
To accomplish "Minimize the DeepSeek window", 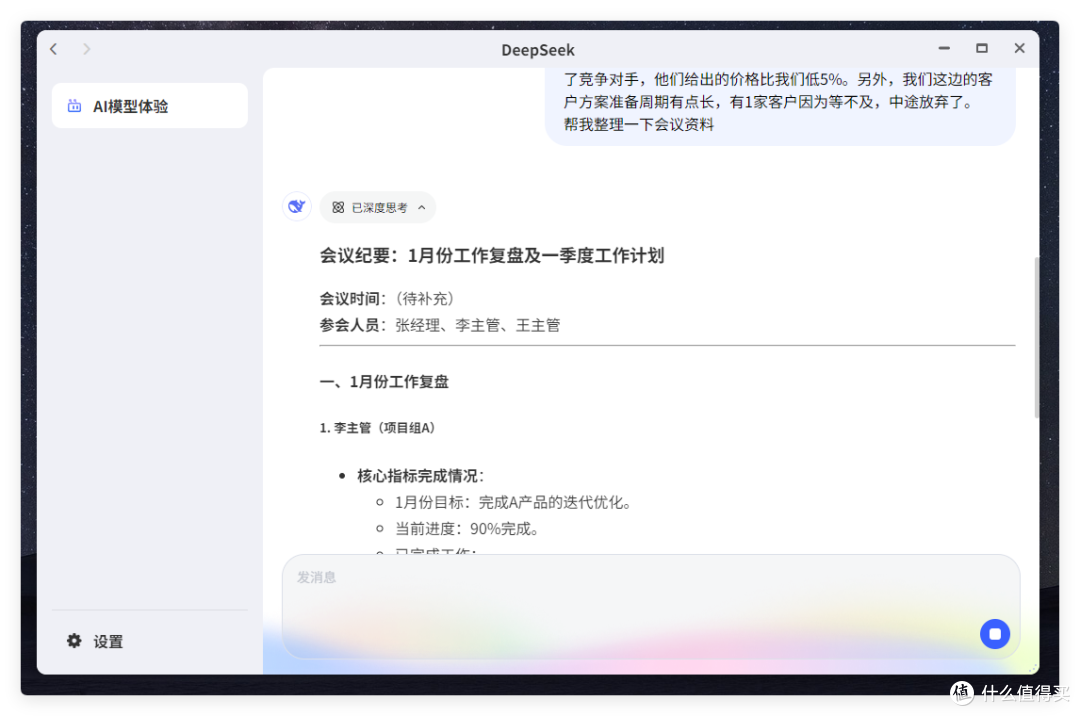I will (944, 48).
